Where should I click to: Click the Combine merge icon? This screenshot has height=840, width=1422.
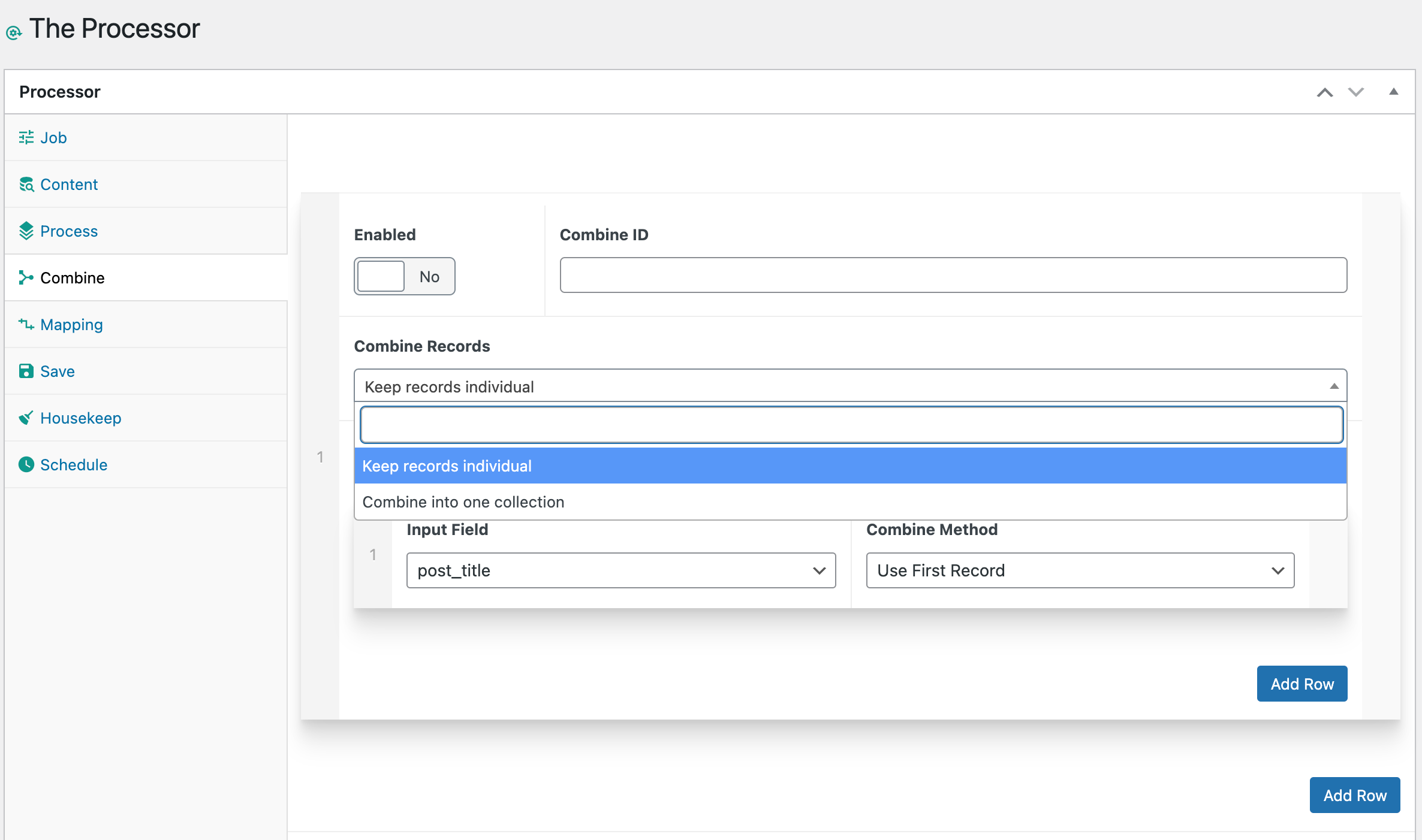pyautogui.click(x=26, y=278)
